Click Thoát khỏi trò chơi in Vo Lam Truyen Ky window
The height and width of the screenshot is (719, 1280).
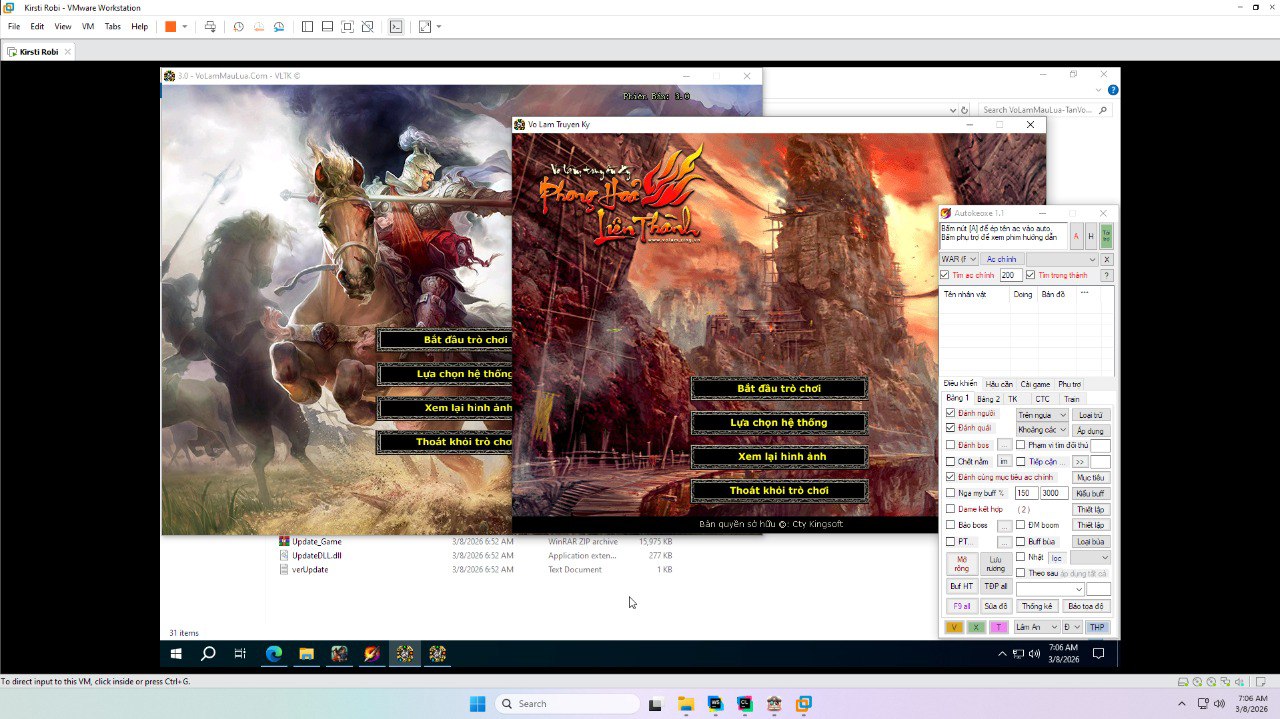point(779,490)
